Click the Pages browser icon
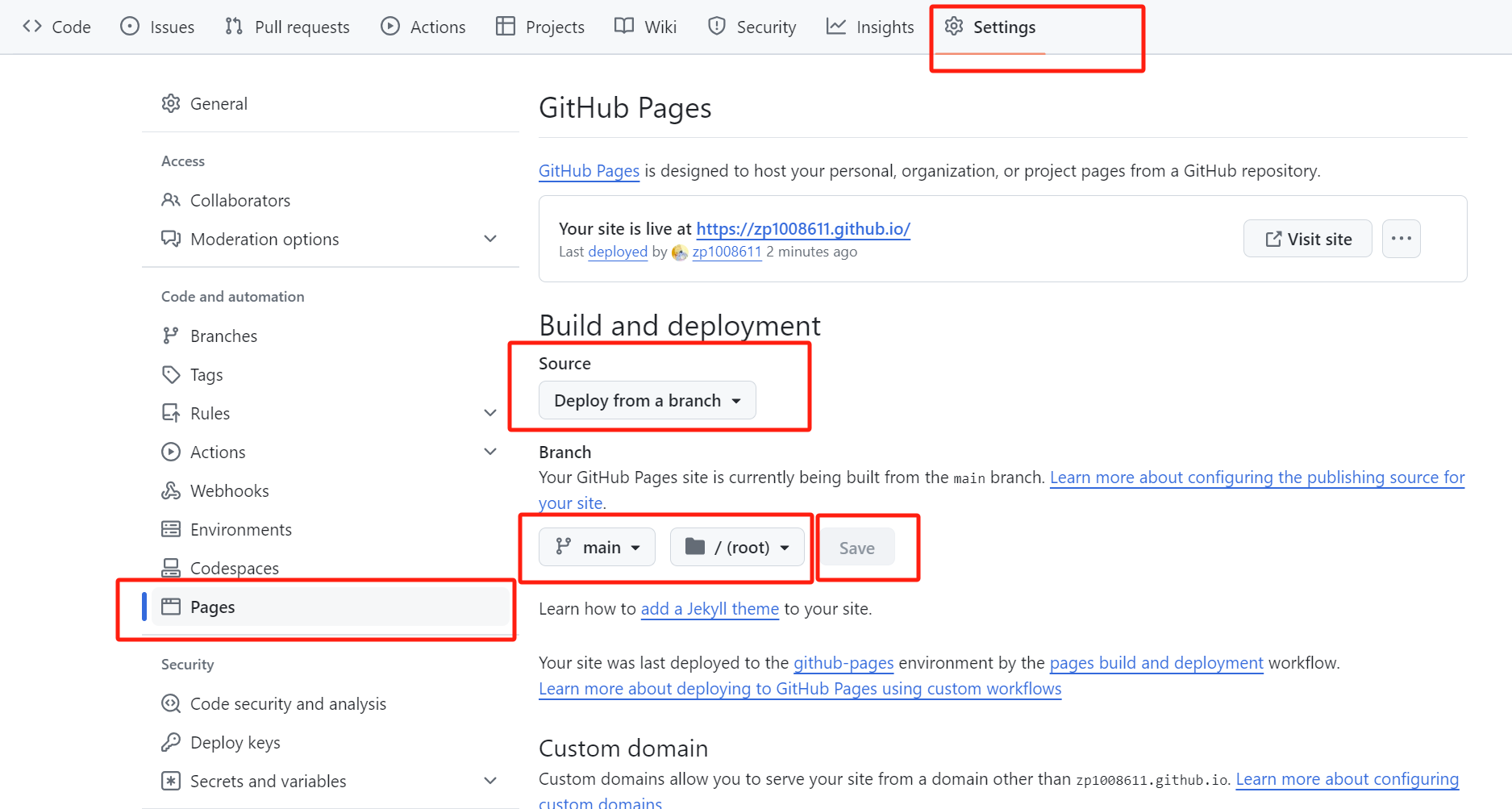 click(171, 607)
